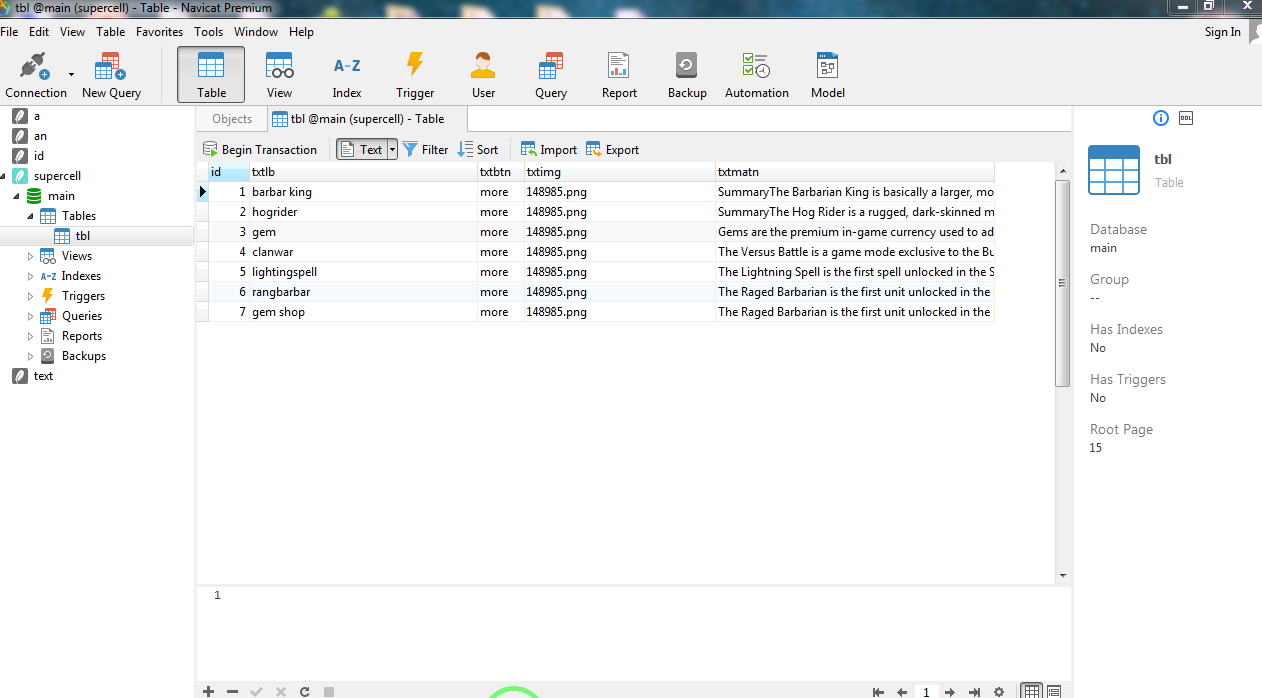The height and width of the screenshot is (698, 1262).
Task: Open the Backup tool in the toolbar
Action: 687,75
